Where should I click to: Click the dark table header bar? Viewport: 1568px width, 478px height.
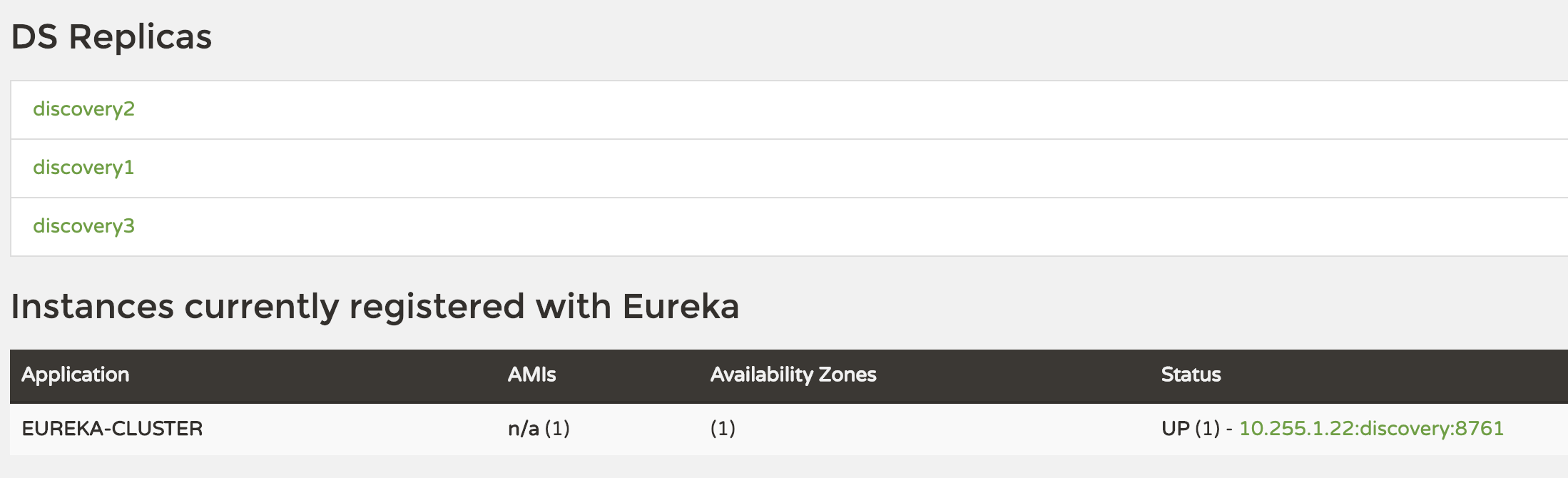[x=999, y=374]
